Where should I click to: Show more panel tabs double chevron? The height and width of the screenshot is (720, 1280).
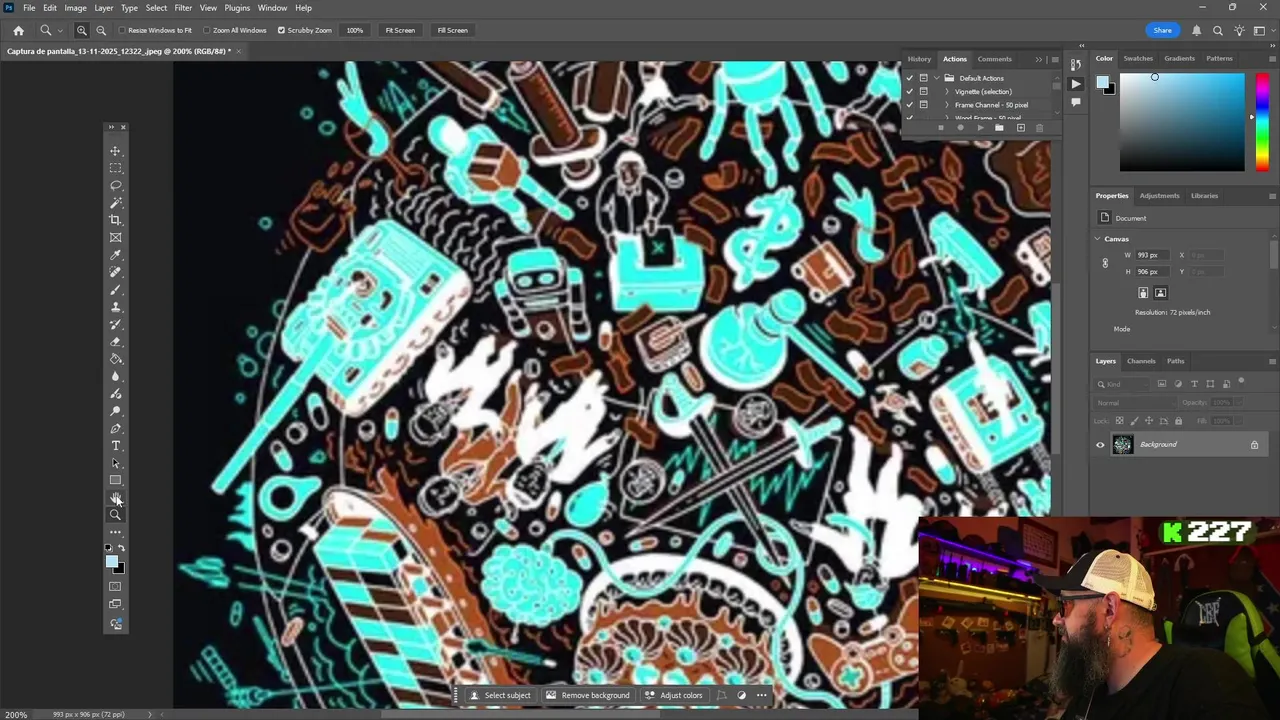tap(1038, 59)
